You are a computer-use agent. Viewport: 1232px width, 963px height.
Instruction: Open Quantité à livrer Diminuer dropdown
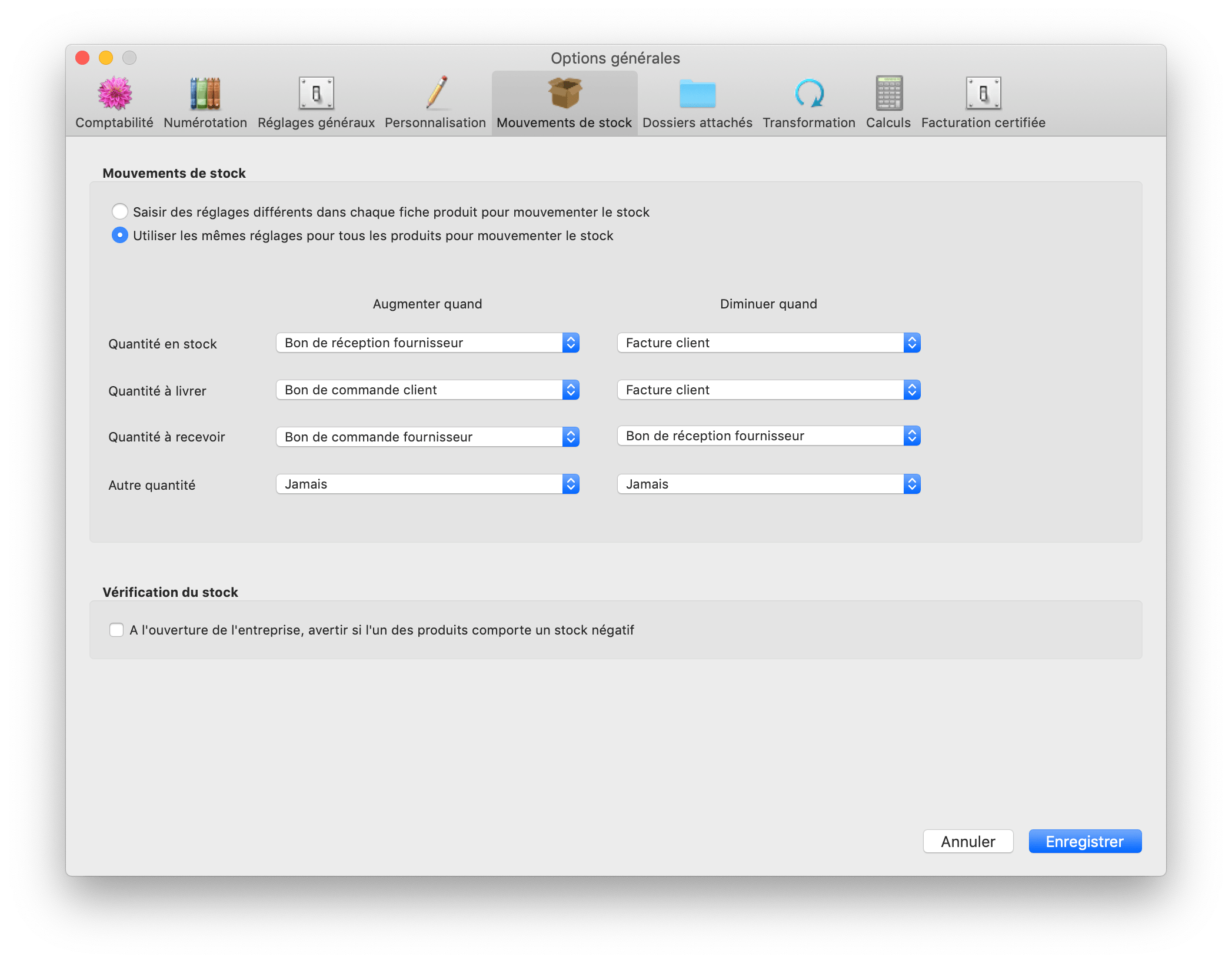coord(768,390)
